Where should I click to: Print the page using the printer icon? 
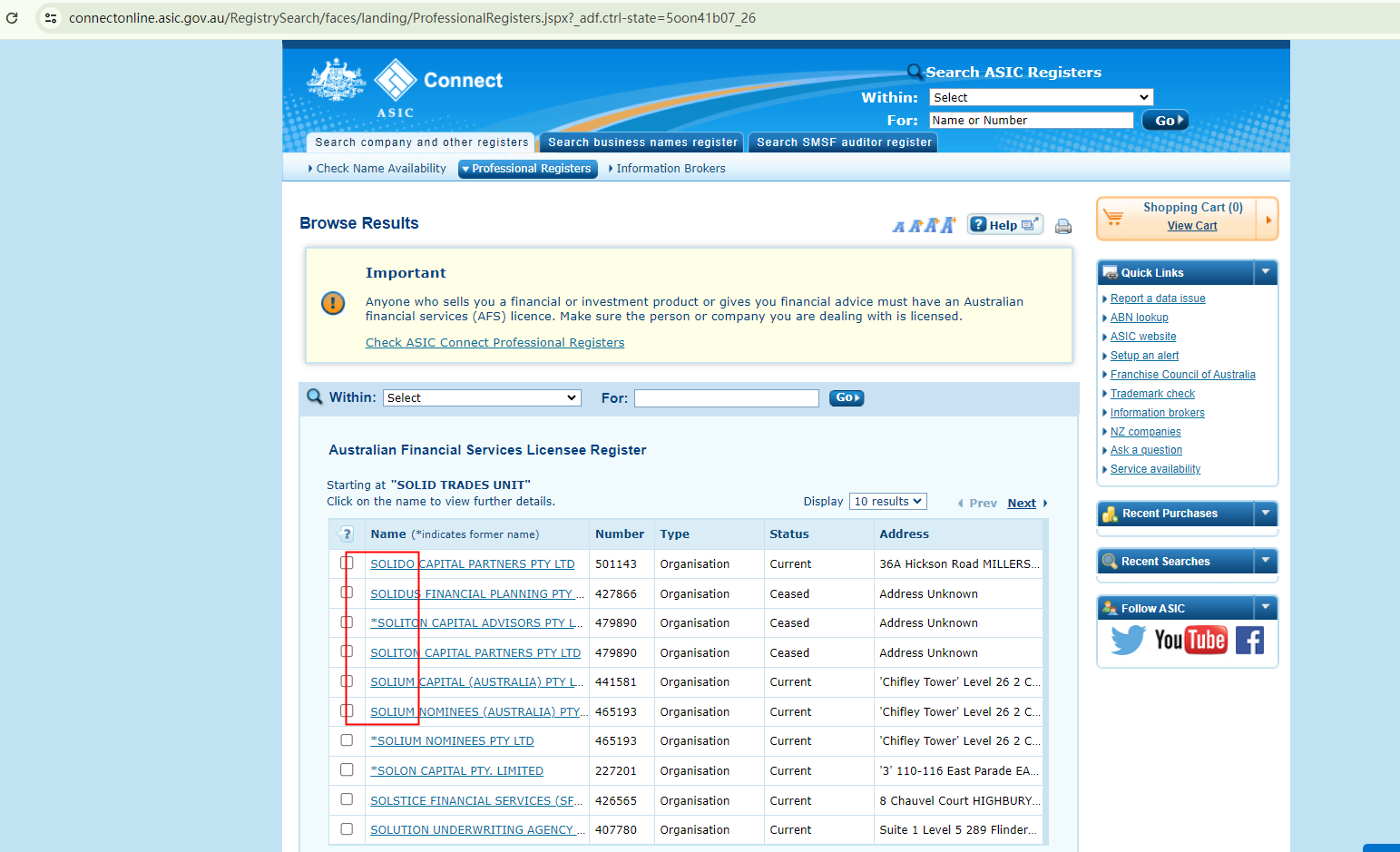pos(1063,226)
